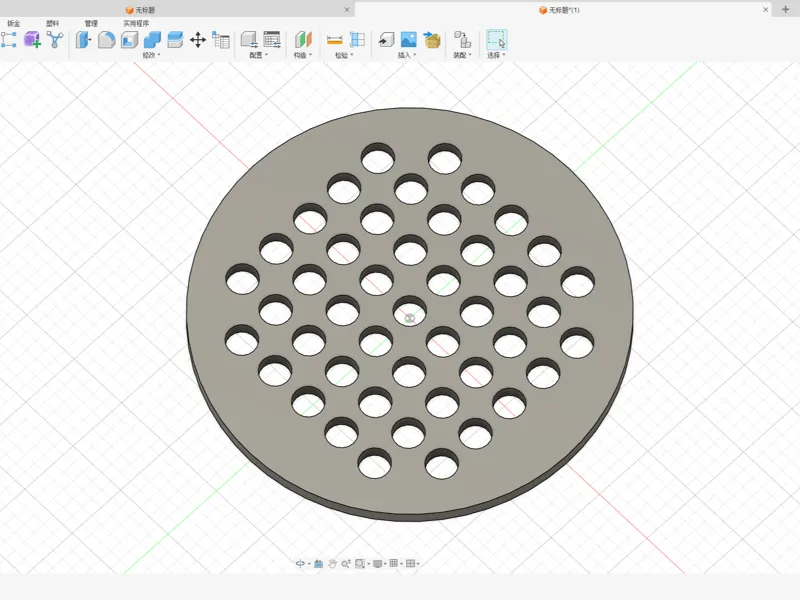This screenshot has width=800, height=600.
Task: Click the Insert Derive icon
Action: pos(386,40)
